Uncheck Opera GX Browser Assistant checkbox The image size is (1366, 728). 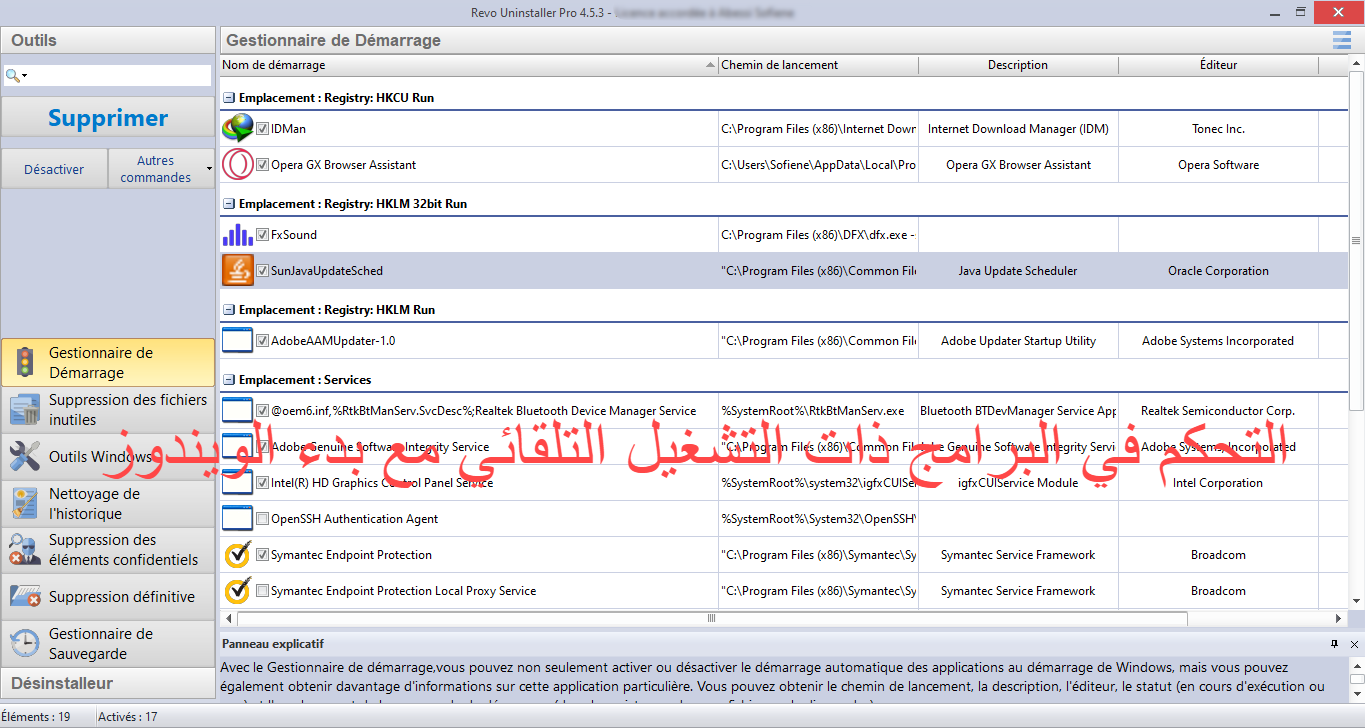click(262, 164)
